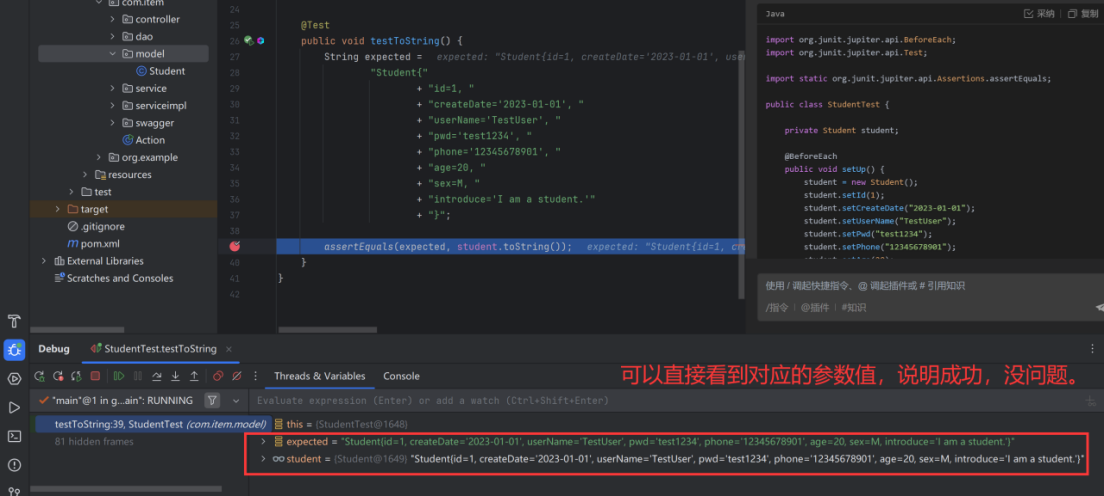This screenshot has width=1104, height=496.
Task: Click the Step Out debugger icon
Action: coord(194,376)
